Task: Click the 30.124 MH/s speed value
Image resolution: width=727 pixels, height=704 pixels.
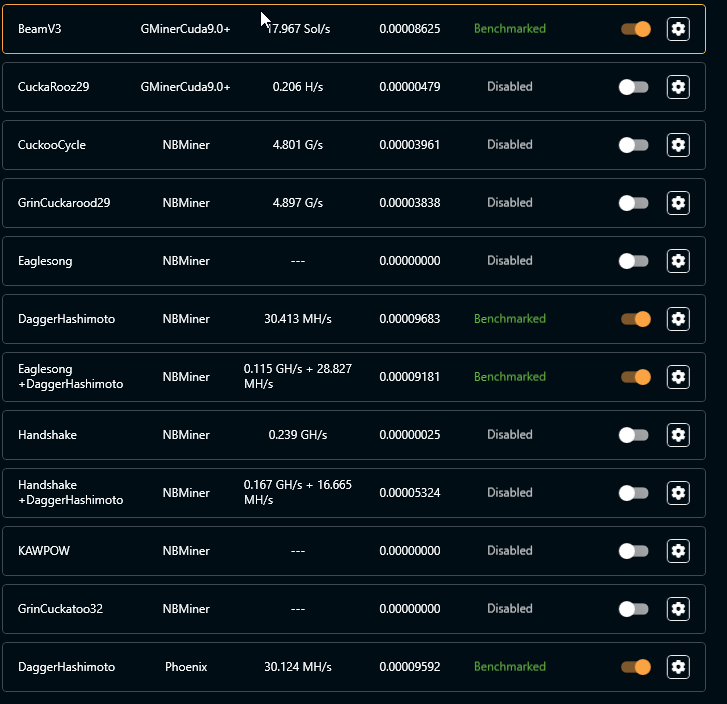Action: coord(298,666)
